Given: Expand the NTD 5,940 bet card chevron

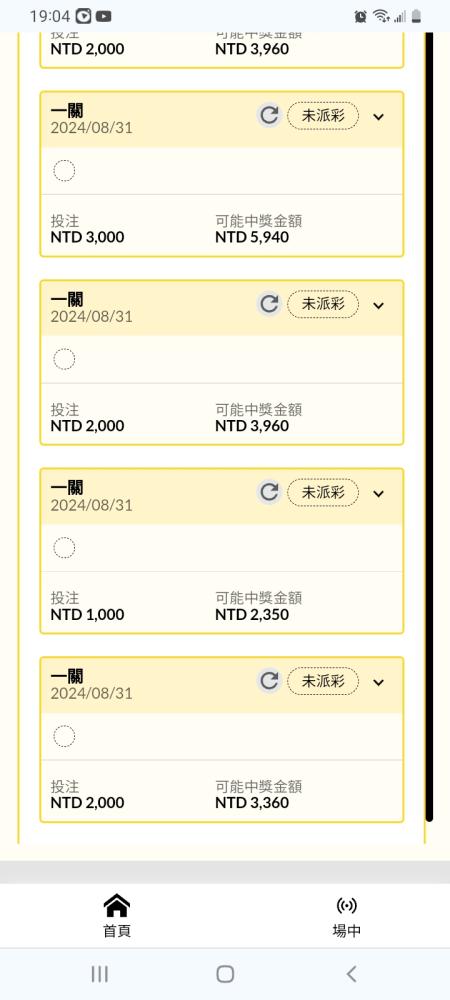Looking at the screenshot, I should [x=379, y=117].
